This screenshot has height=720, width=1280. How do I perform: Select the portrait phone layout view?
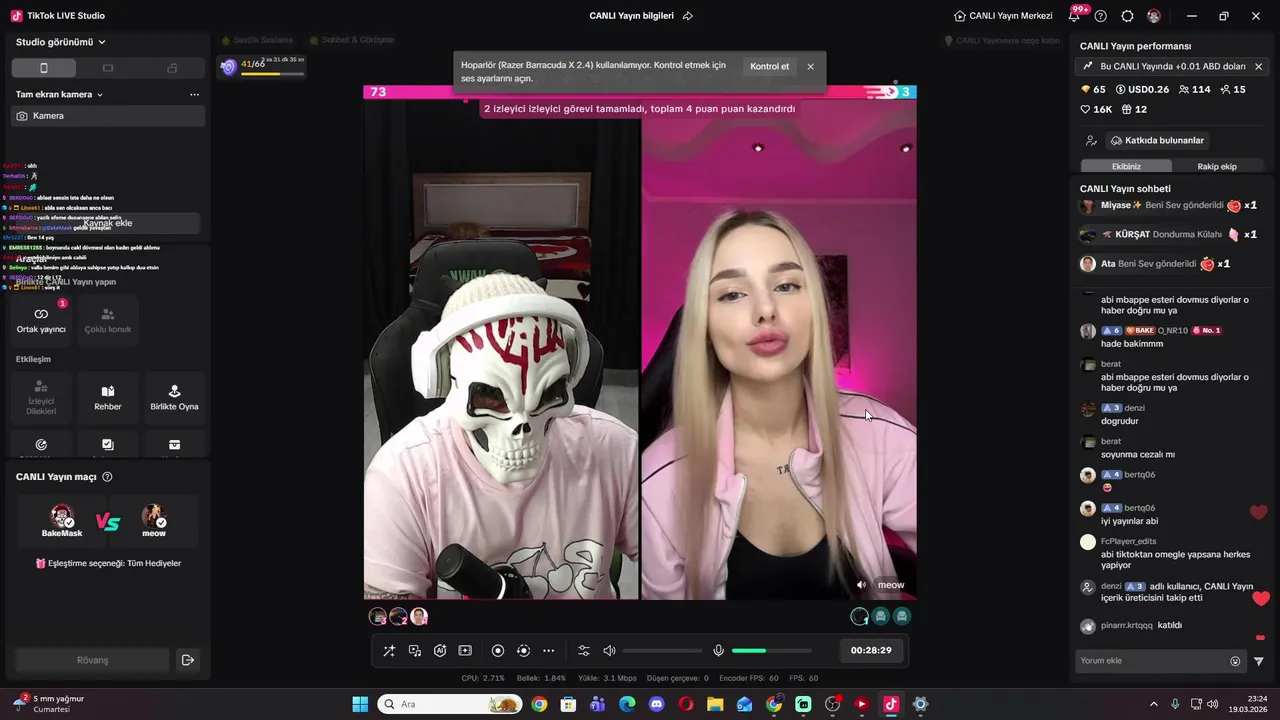pos(44,68)
